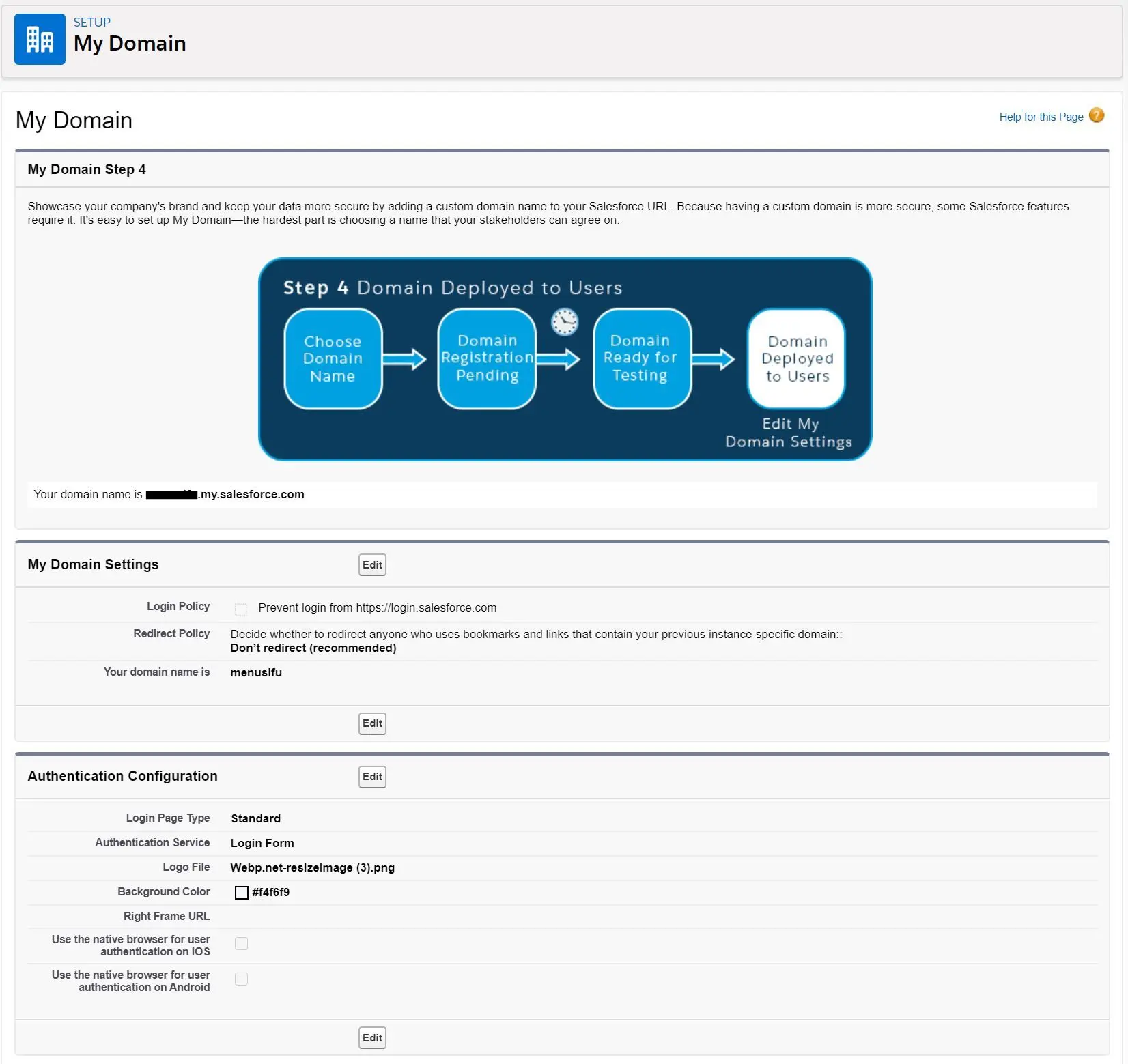
Task: Open Help for this Page link
Action: (1041, 117)
